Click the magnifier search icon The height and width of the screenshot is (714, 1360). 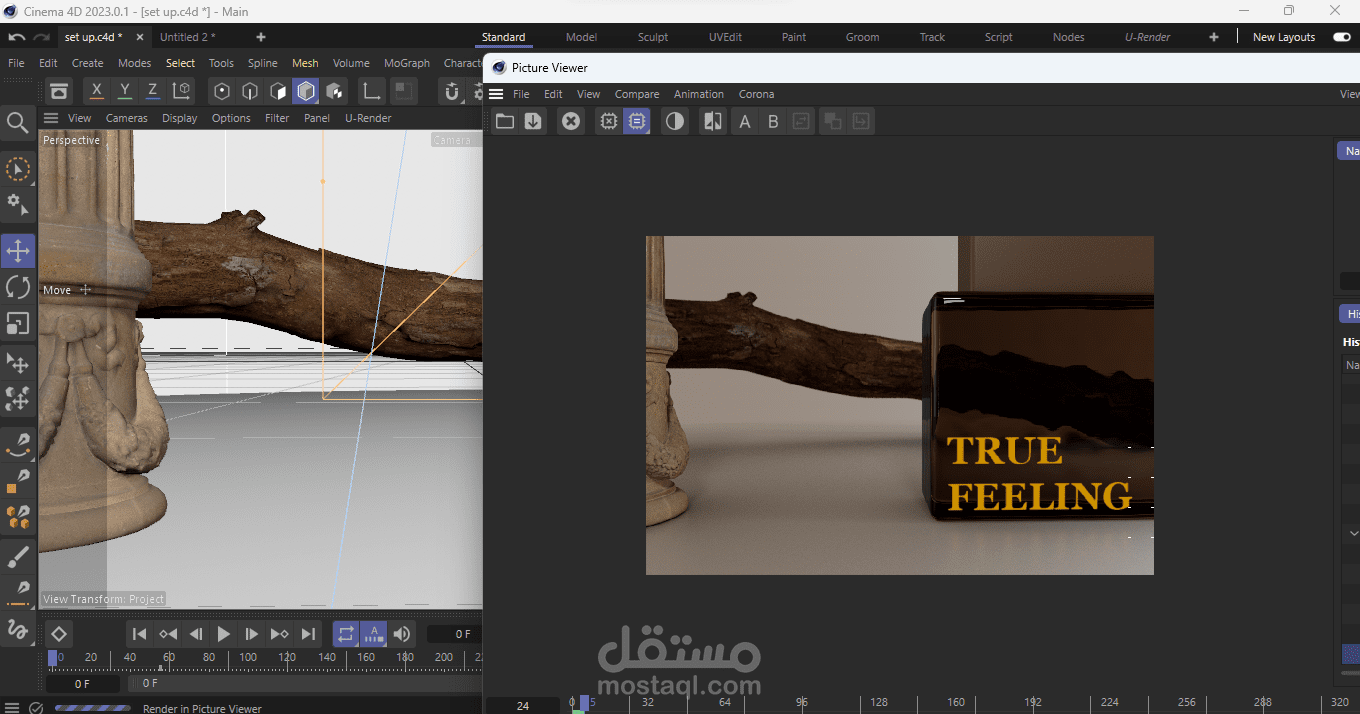click(x=17, y=123)
